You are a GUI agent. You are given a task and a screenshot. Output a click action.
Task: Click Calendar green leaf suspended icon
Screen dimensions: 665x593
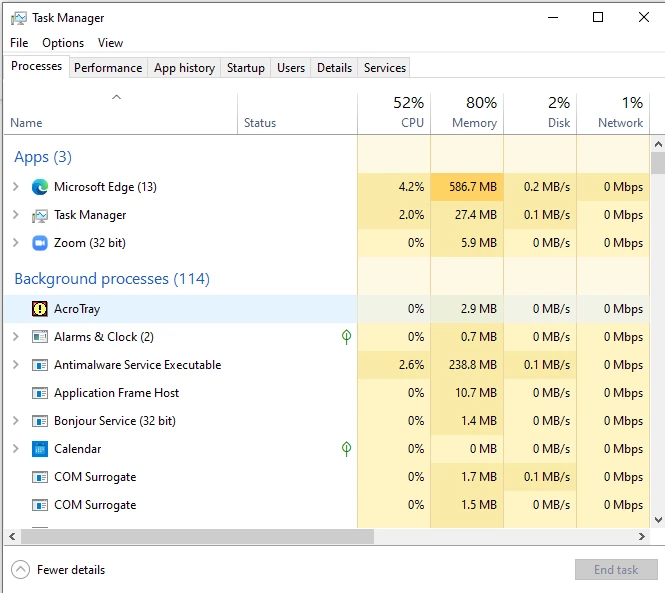(346, 449)
